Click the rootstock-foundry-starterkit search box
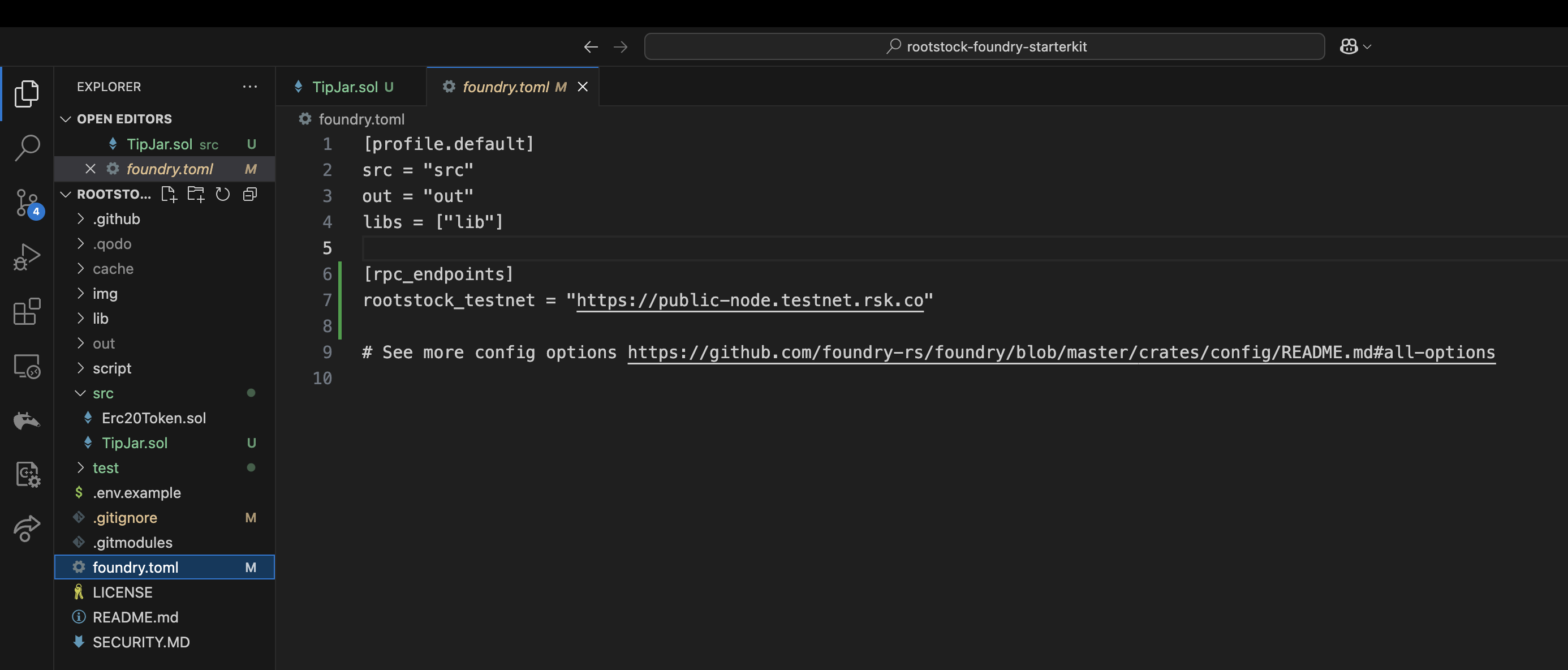 (x=984, y=47)
